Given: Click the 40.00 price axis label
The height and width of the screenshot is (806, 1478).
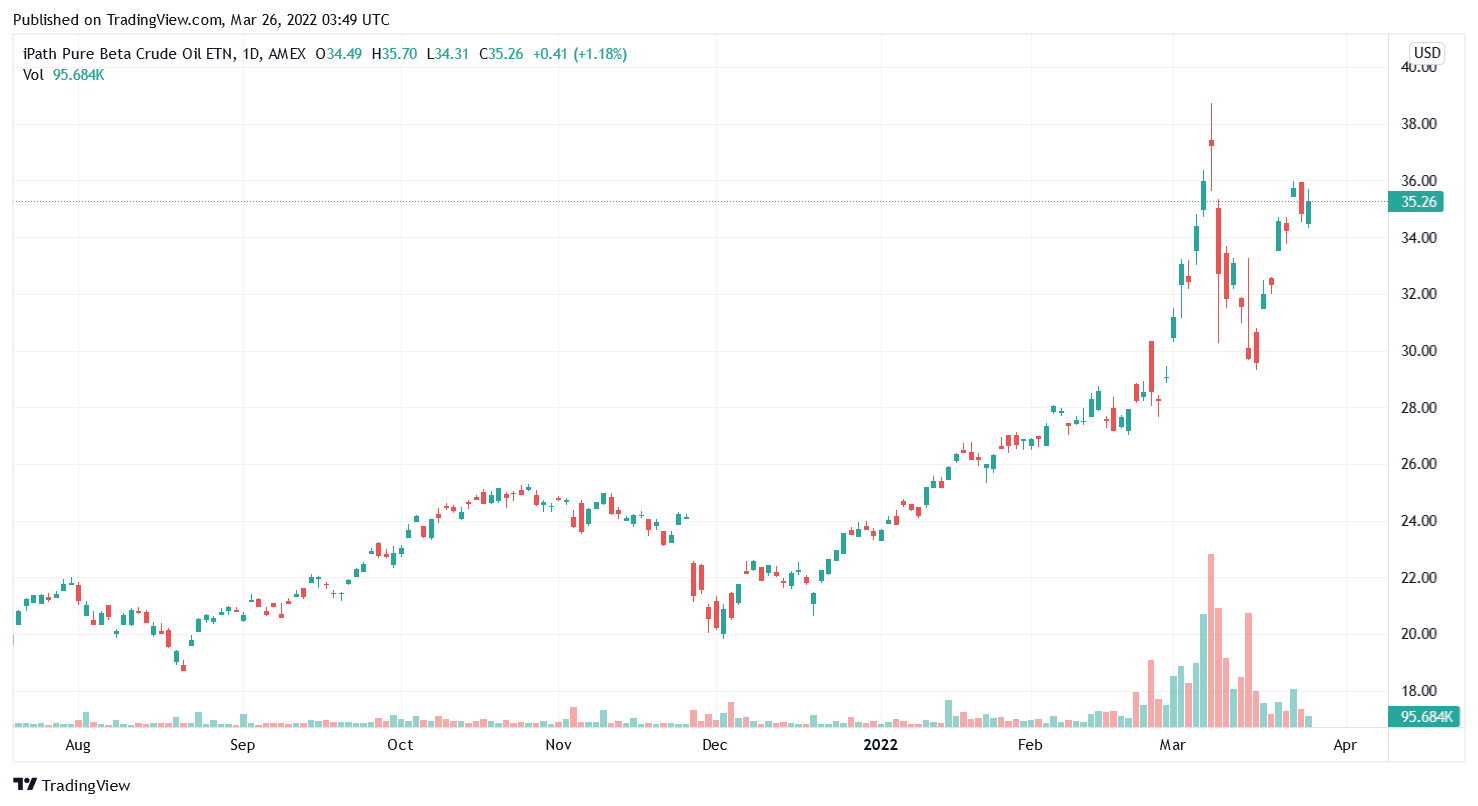Looking at the screenshot, I should [1419, 67].
